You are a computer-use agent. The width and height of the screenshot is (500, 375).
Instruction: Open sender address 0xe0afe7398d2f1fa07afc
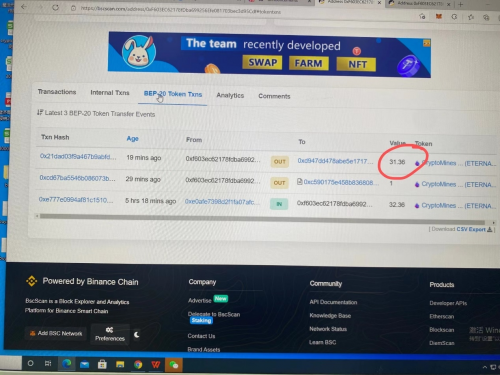tap(222, 202)
